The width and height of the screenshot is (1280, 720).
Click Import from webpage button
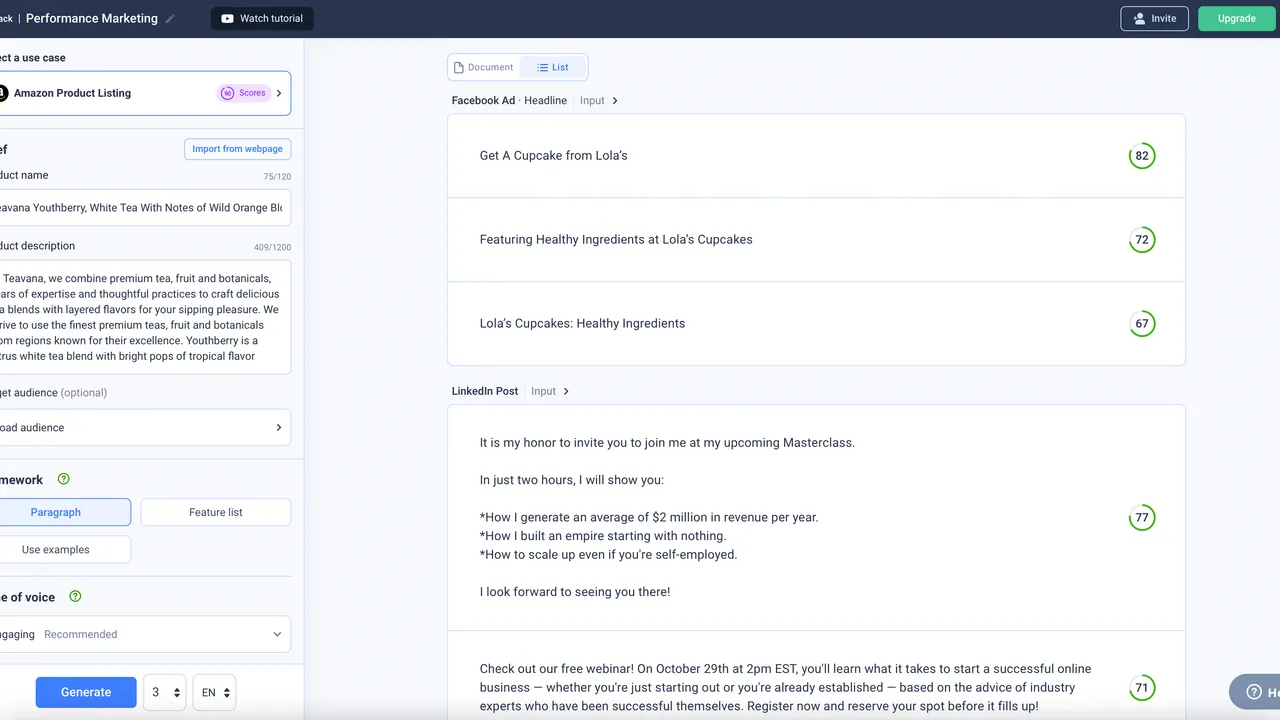(x=238, y=149)
